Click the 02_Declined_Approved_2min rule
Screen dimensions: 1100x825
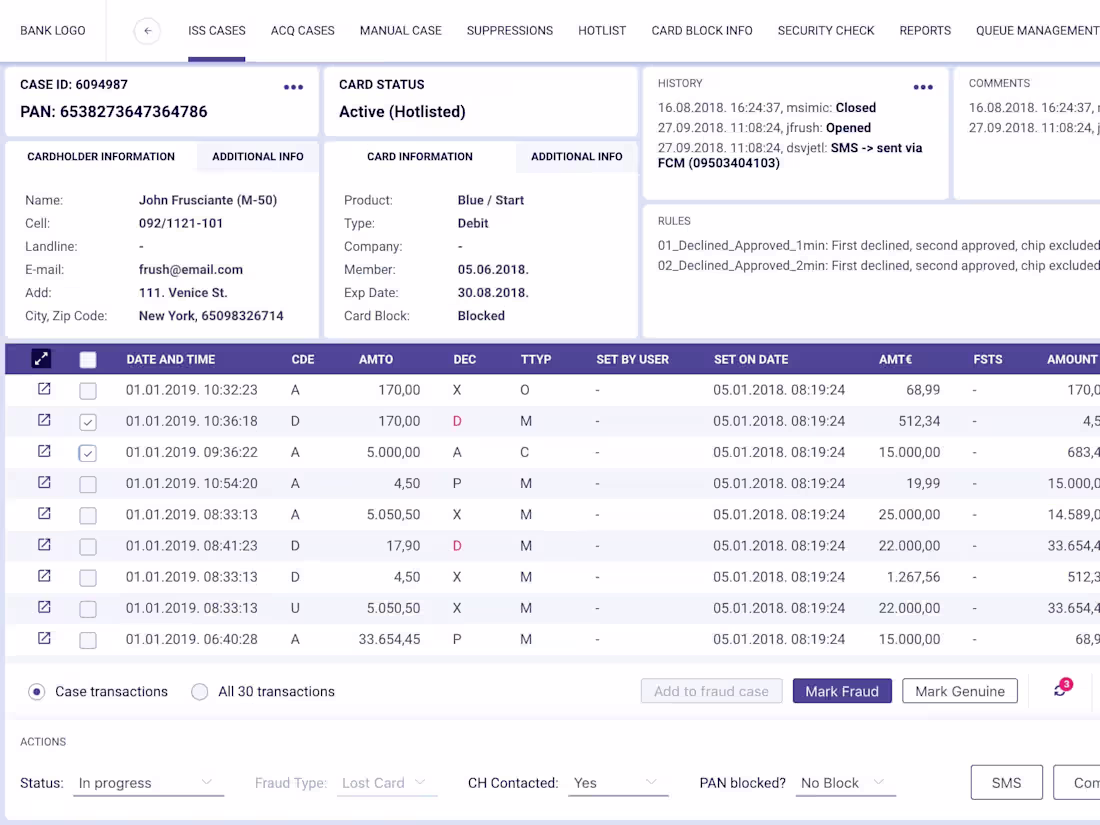click(878, 266)
